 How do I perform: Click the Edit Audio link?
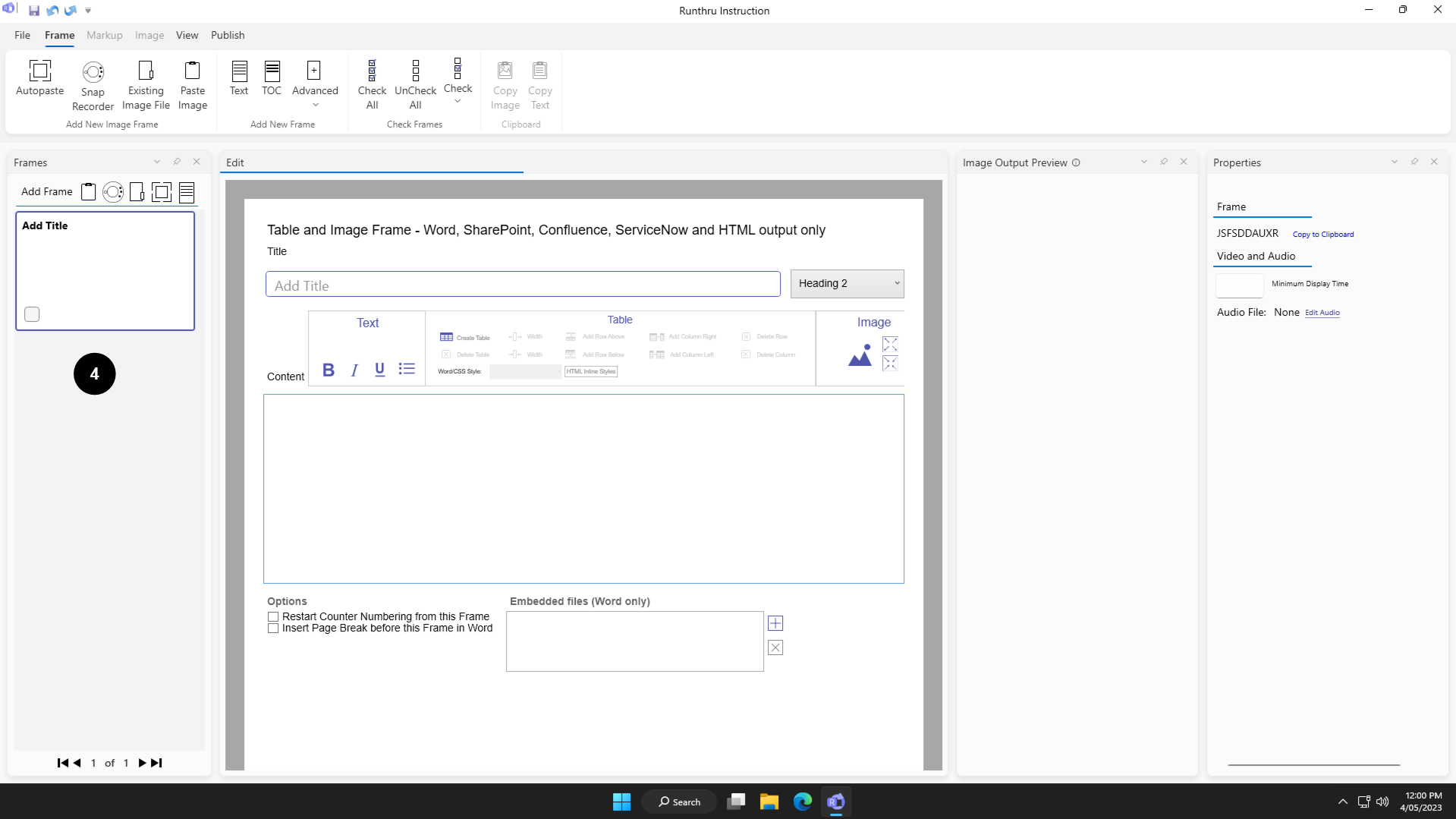click(x=1322, y=313)
